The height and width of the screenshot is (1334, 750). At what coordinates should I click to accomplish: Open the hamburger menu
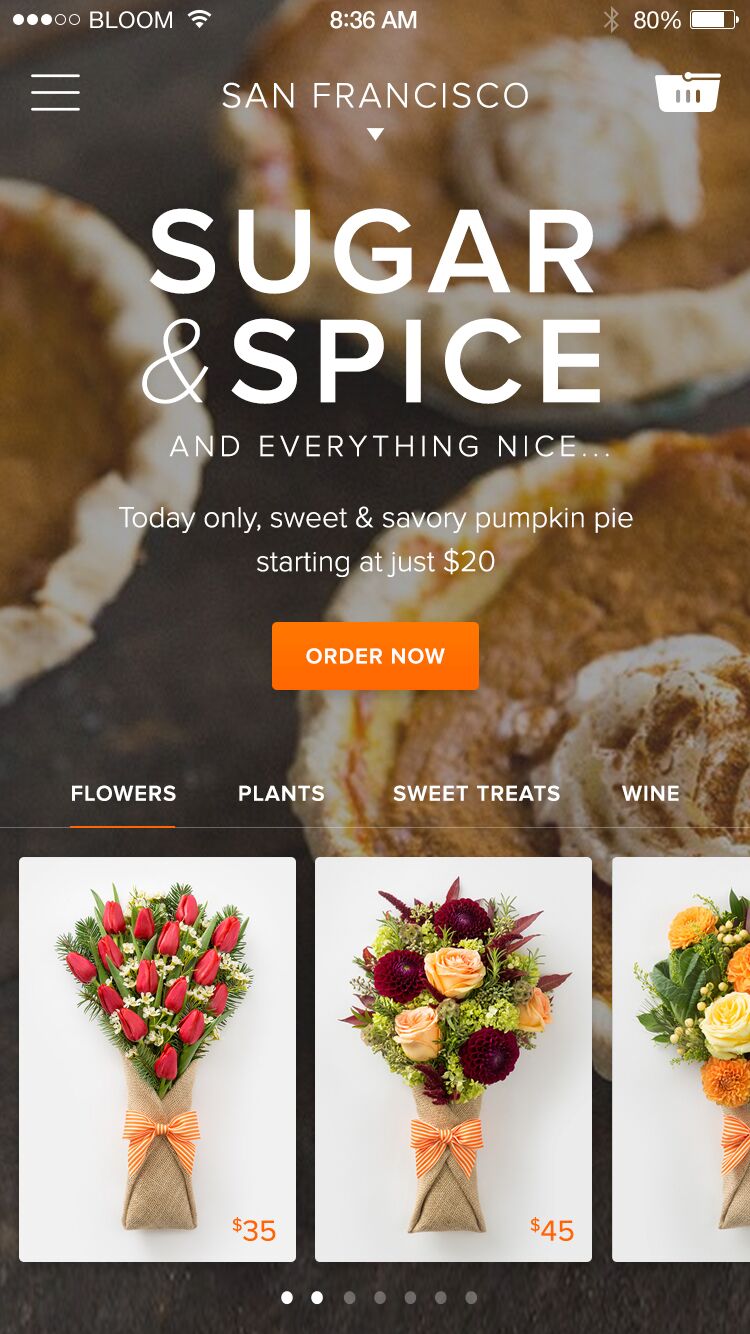pyautogui.click(x=55, y=93)
